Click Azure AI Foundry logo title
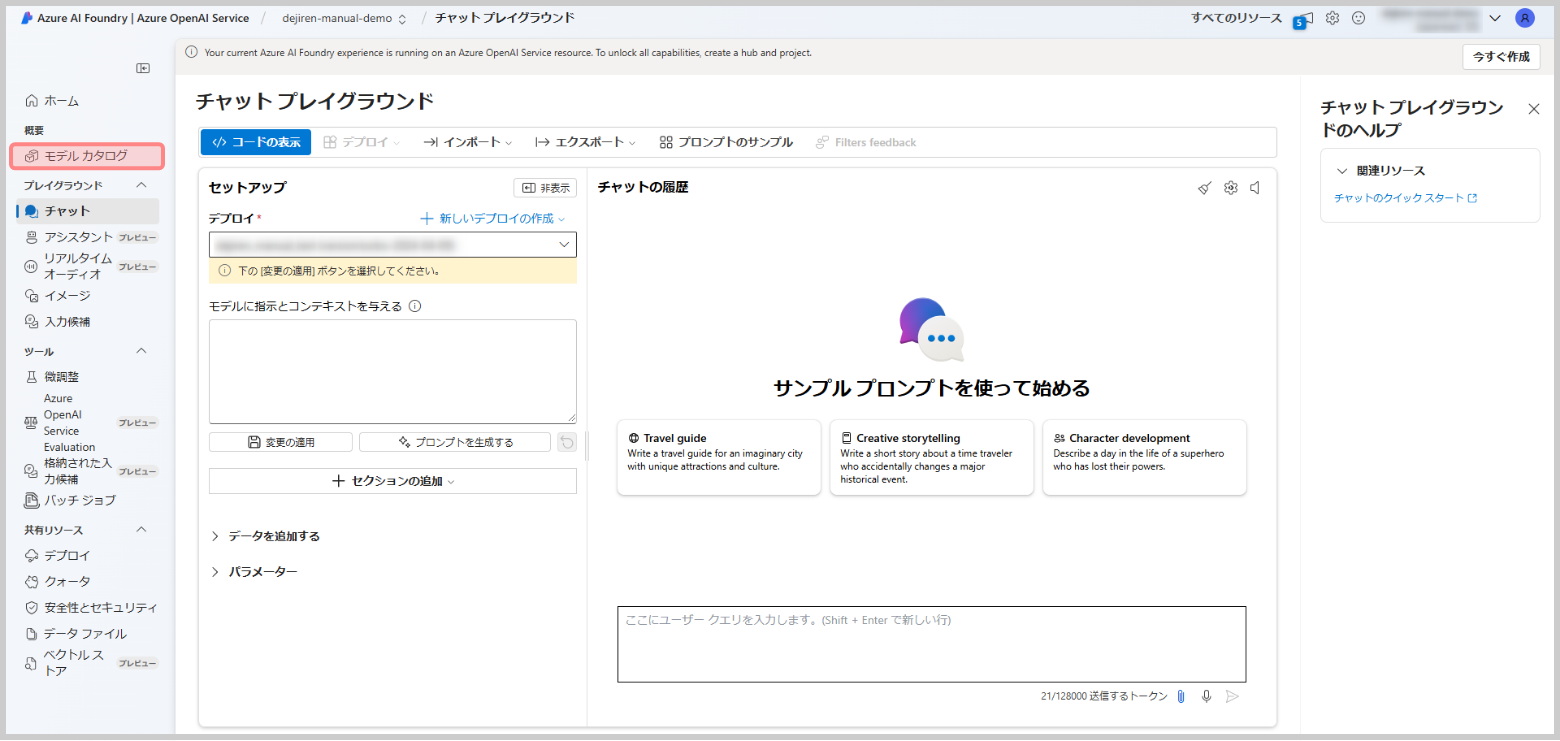Screen dimensions: 1560x741 pos(135,18)
